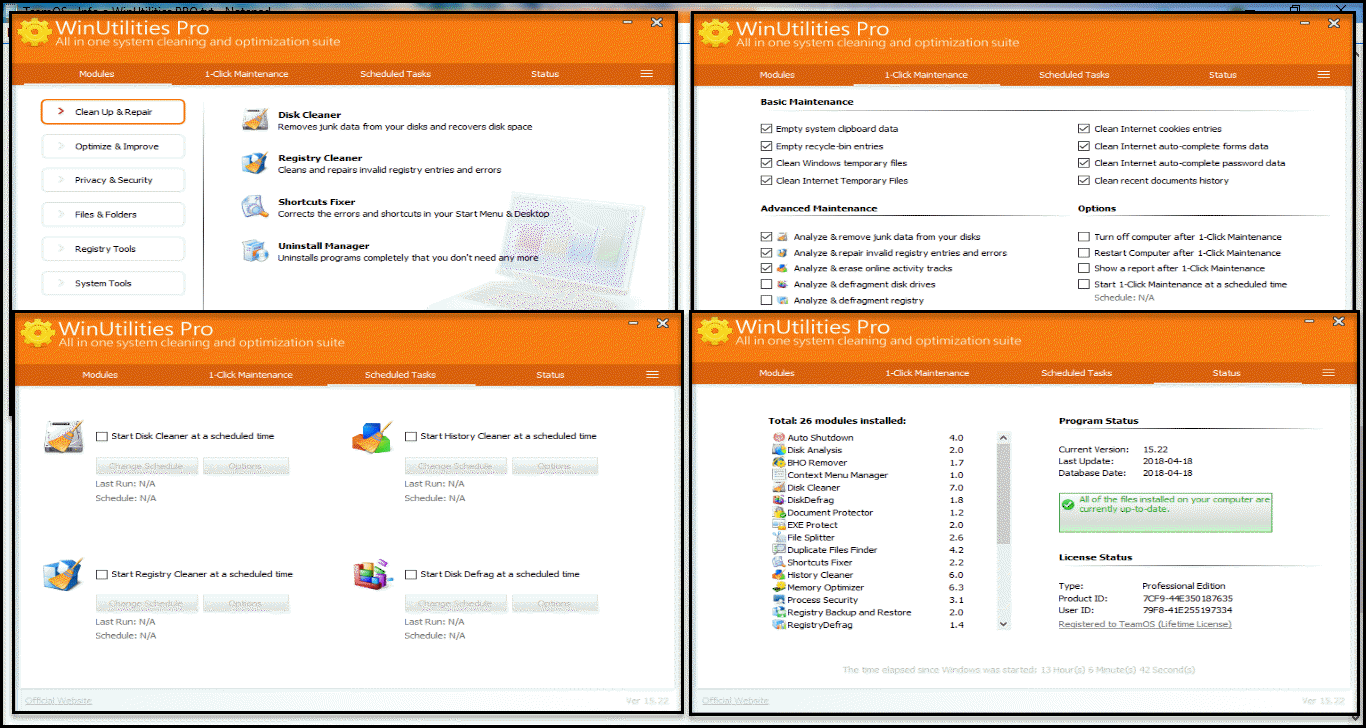Open Official Website link in the Status window

click(735, 701)
